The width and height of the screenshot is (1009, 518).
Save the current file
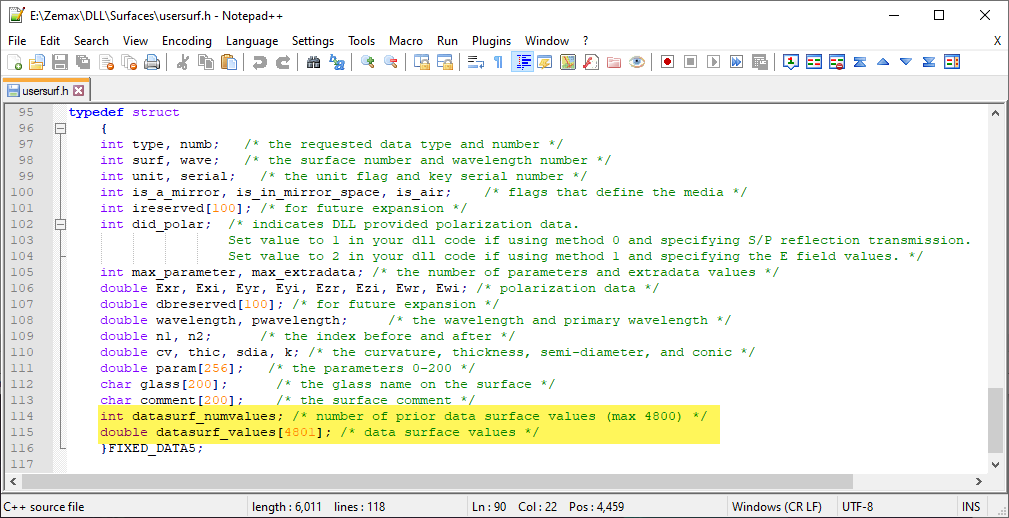click(60, 62)
